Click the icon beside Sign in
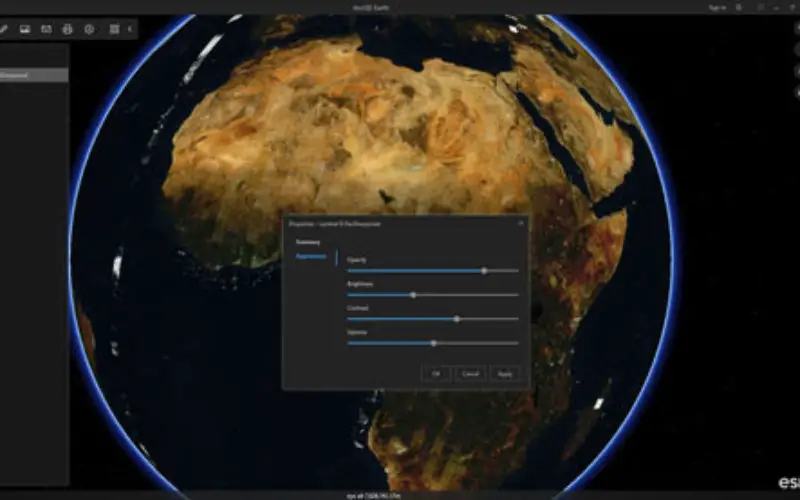Screen dimensions: 800x500 pyautogui.click(x=739, y=8)
